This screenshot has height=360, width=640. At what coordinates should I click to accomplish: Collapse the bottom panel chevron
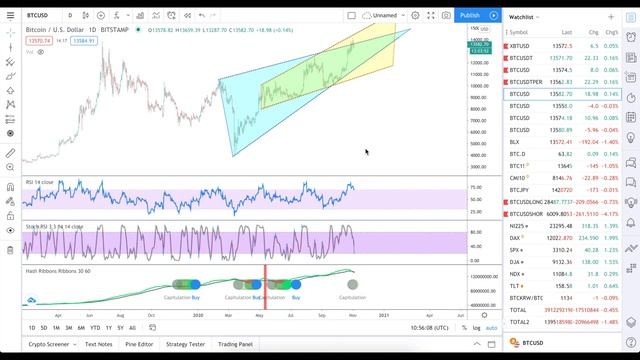[477, 344]
